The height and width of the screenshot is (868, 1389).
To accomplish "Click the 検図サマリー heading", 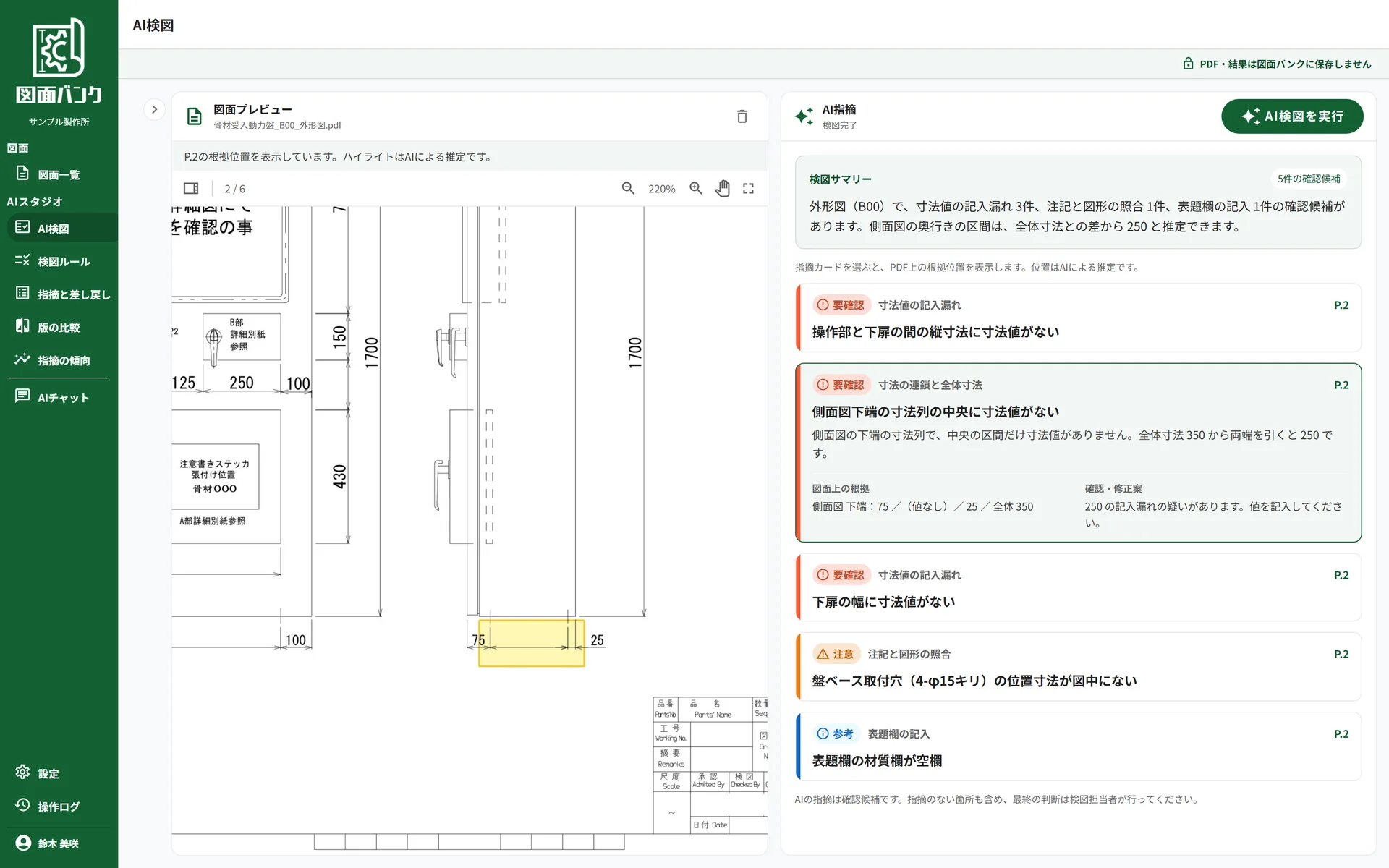I will 841,179.
